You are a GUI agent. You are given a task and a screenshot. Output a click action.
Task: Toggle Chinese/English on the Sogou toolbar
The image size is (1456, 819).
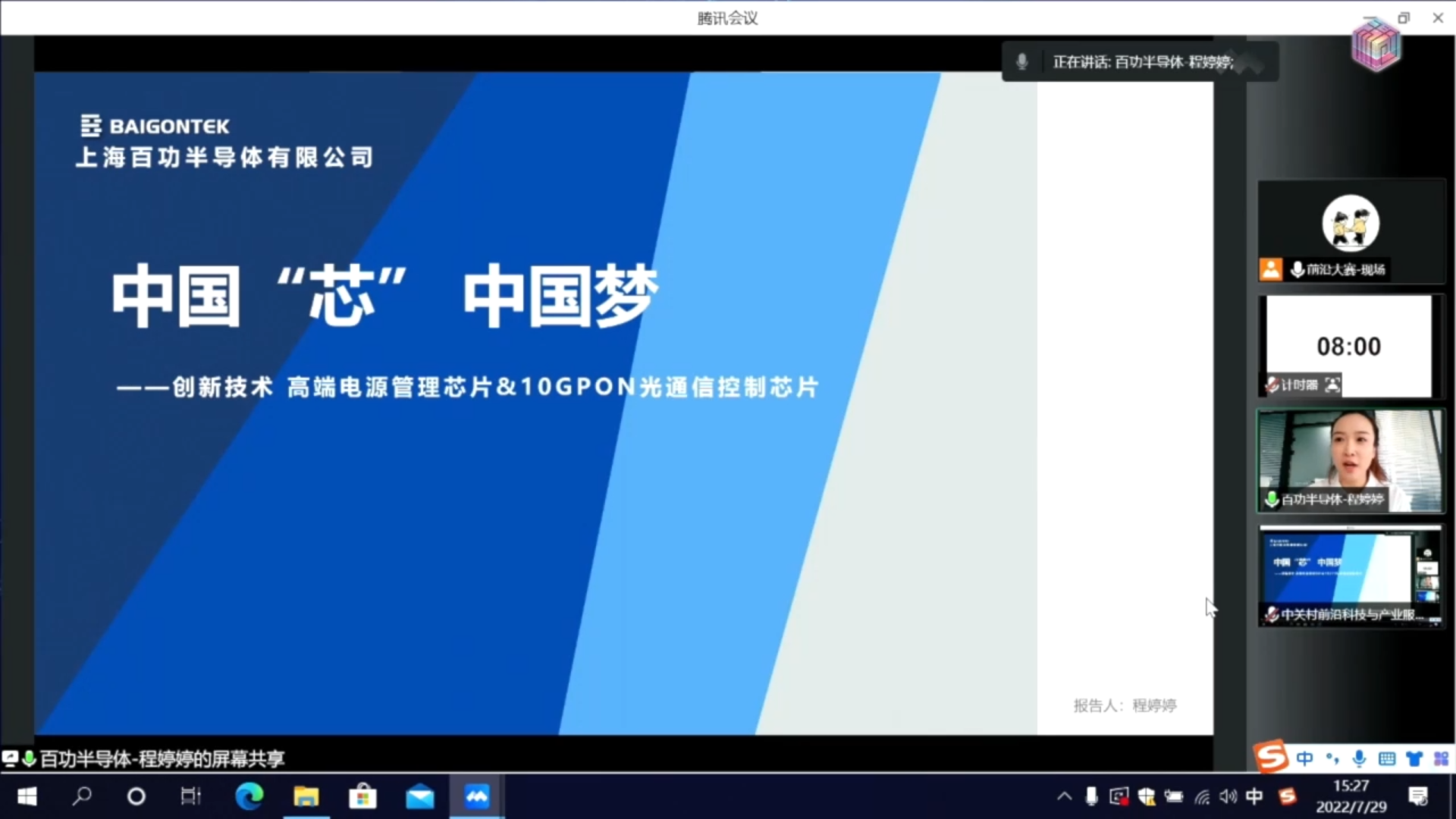click(1304, 758)
